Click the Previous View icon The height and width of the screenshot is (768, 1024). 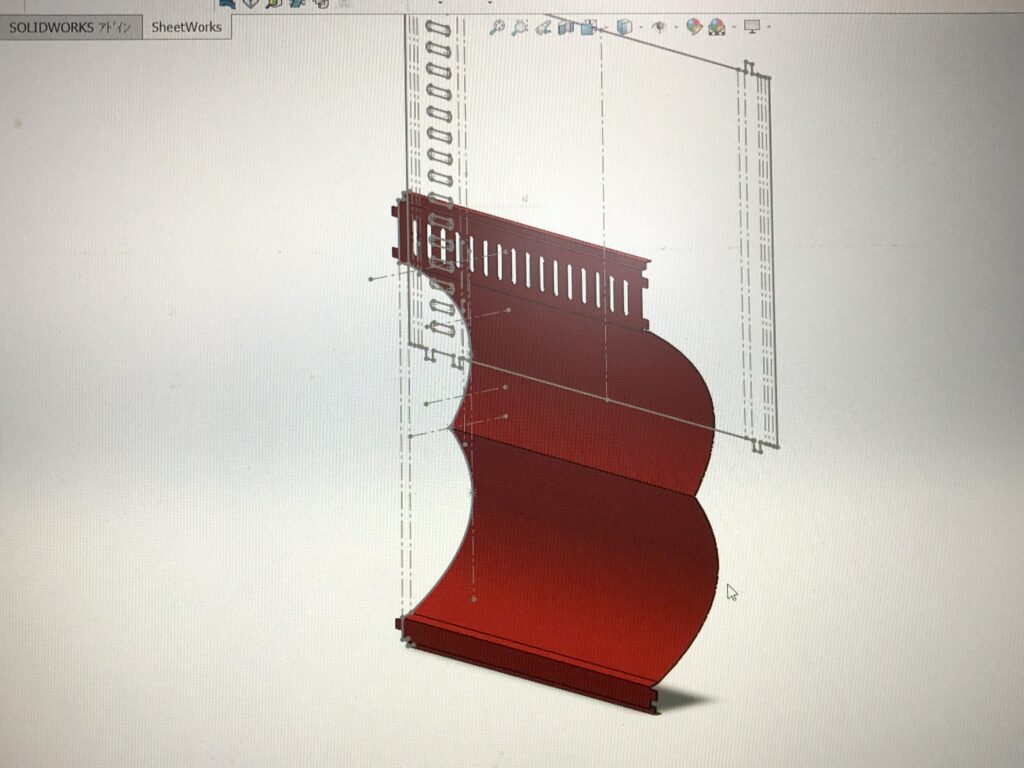click(543, 27)
